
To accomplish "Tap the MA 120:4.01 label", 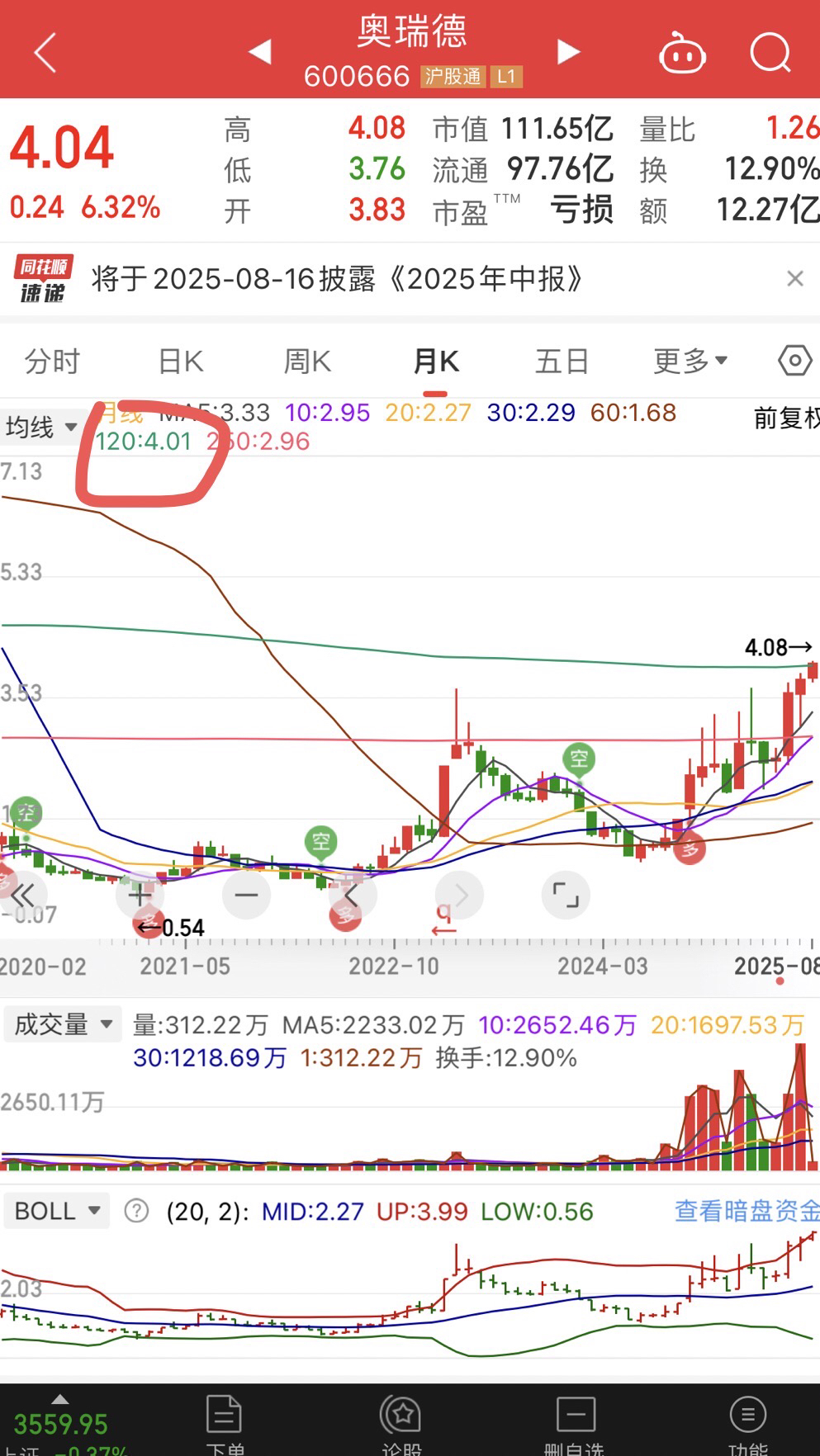I will point(144,442).
